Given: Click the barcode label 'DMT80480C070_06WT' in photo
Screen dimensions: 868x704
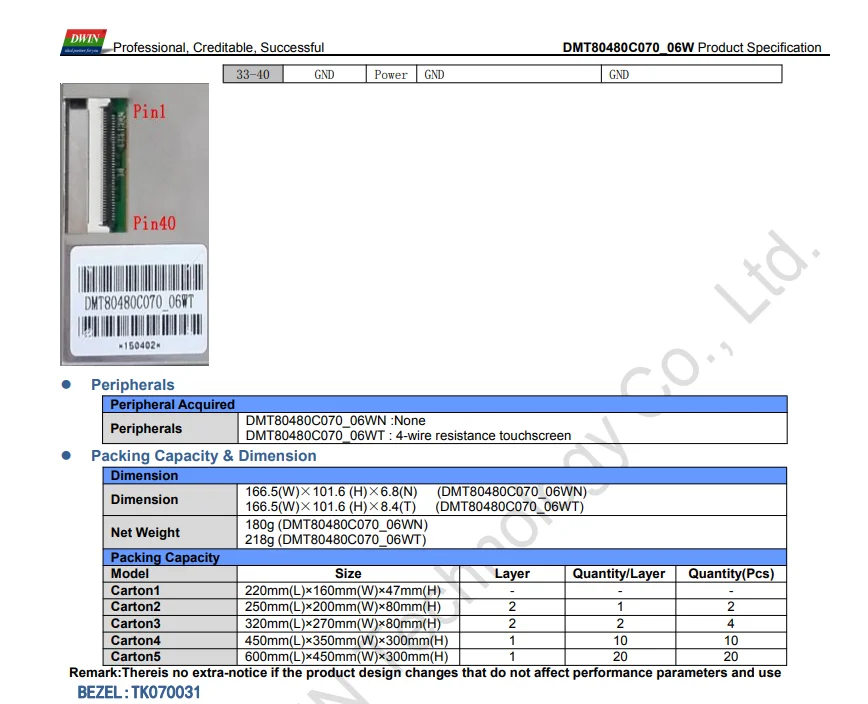Looking at the screenshot, I should tap(138, 302).
